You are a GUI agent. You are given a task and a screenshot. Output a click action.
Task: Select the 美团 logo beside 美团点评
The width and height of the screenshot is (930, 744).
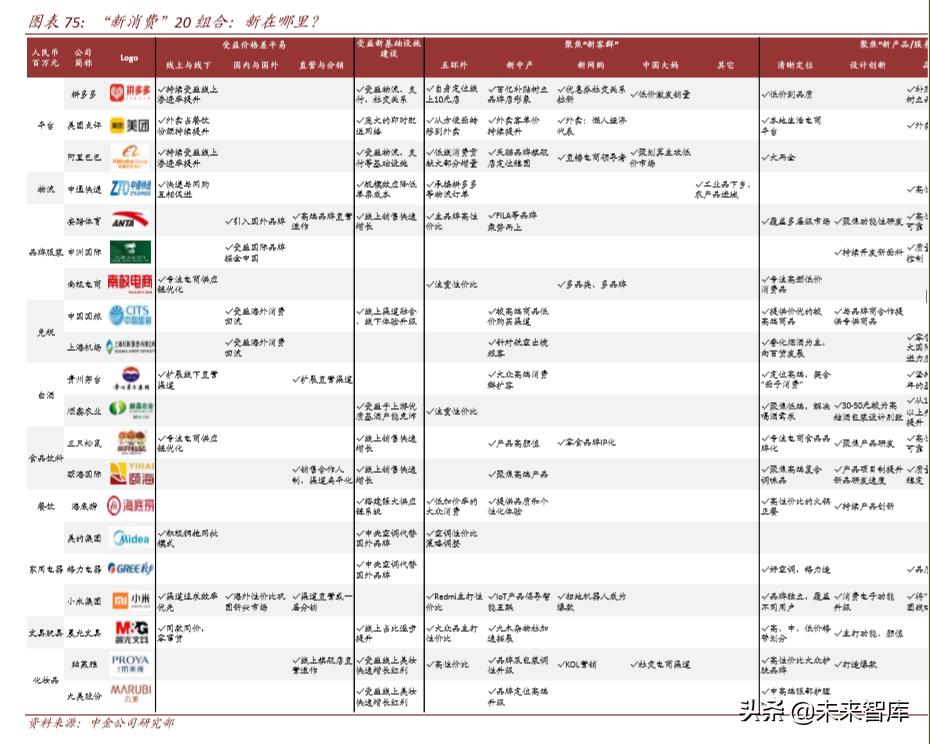pyautogui.click(x=130, y=125)
